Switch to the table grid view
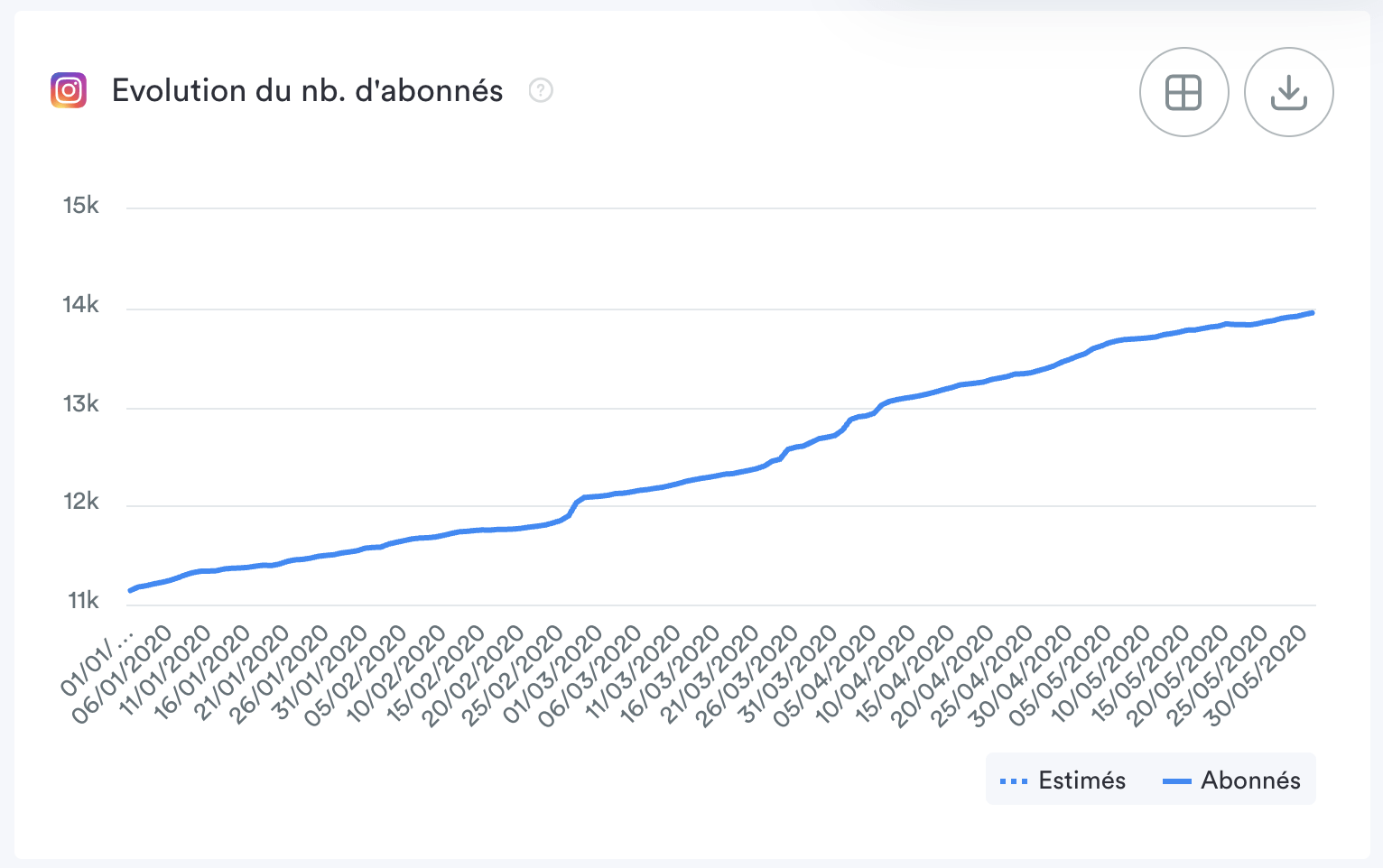This screenshot has height=868, width=1383. 1183,92
